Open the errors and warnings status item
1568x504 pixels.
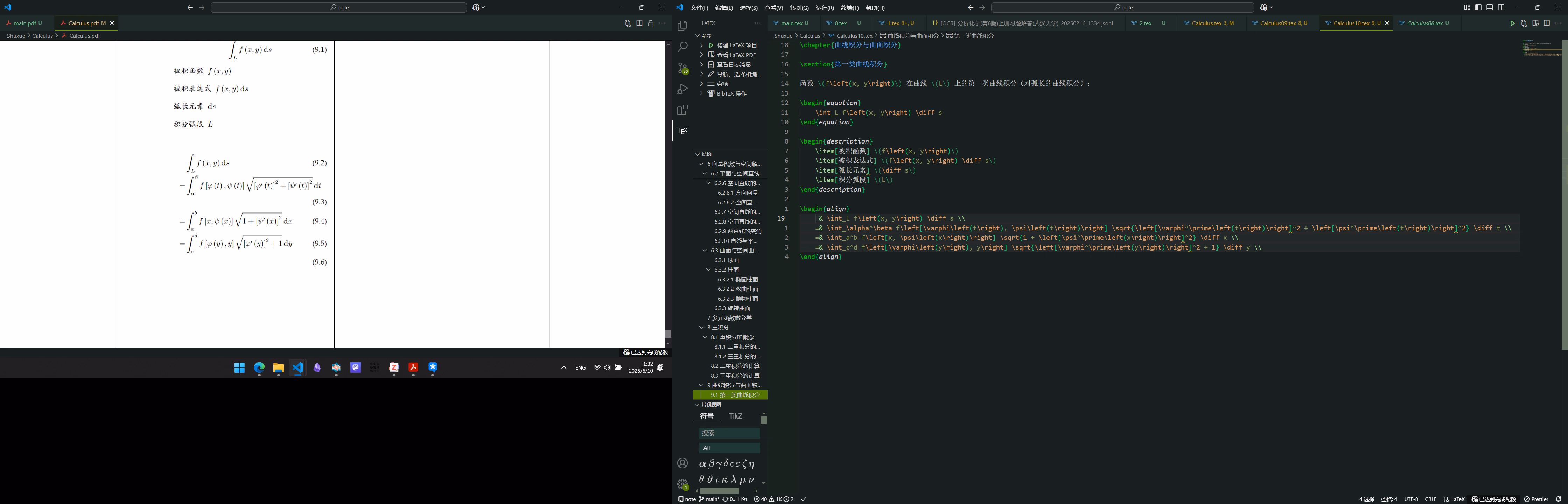[x=773, y=499]
